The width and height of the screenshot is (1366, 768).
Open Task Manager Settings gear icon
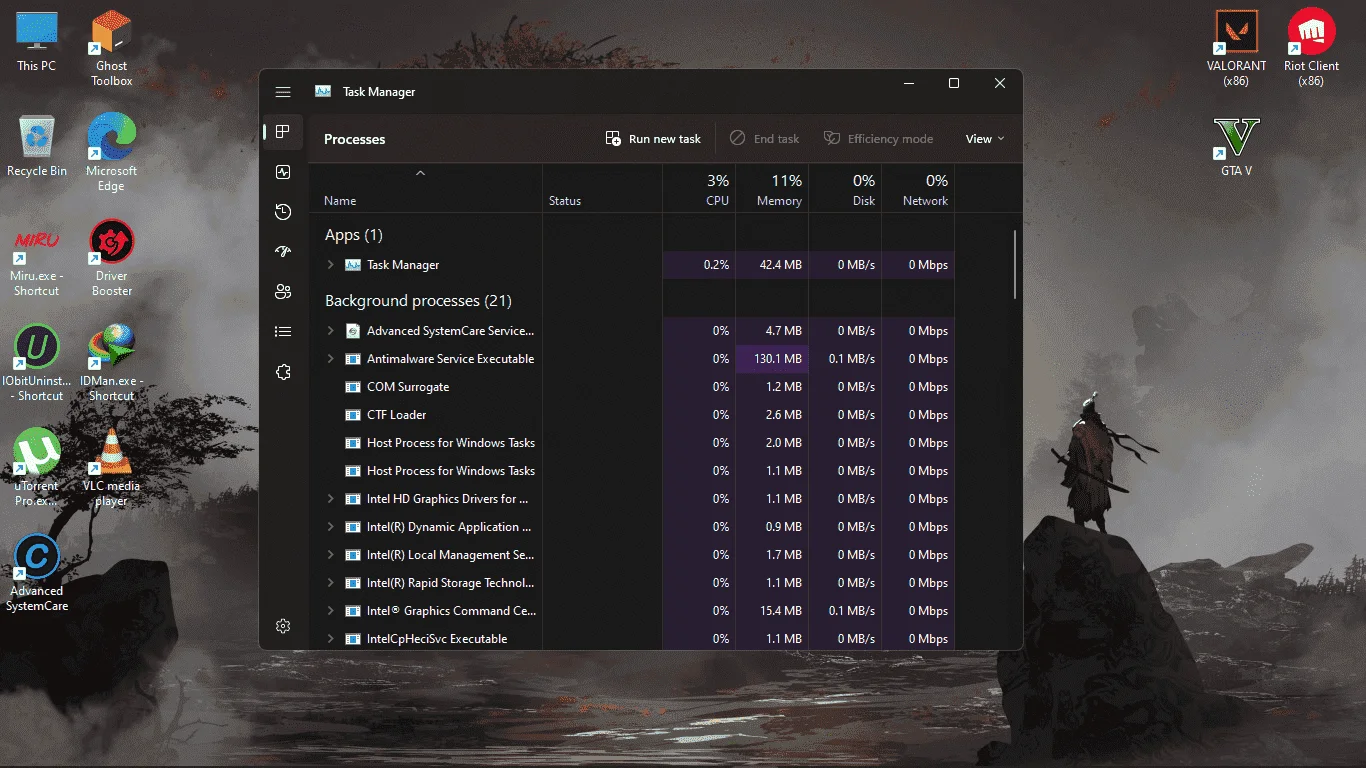[x=283, y=626]
